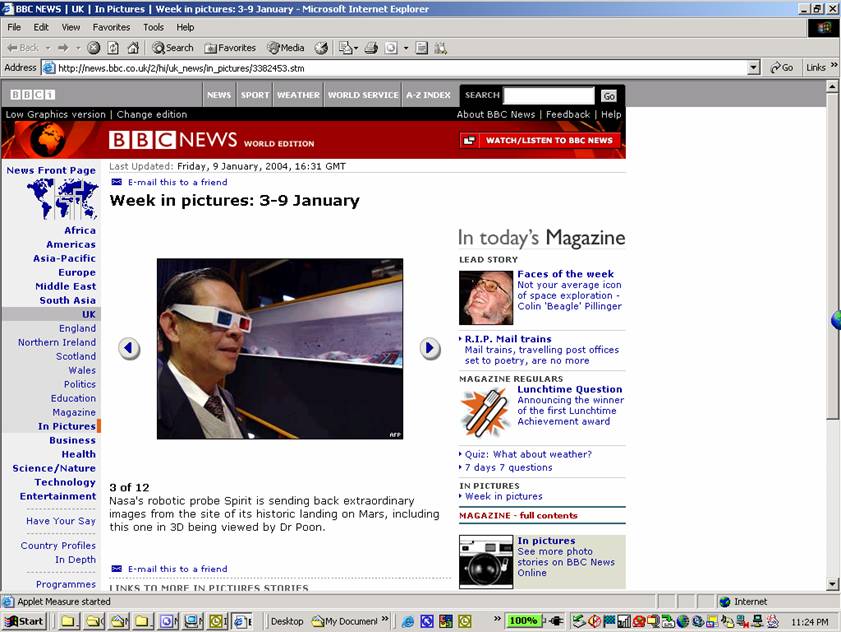
Task: Print the page using the printer icon
Action: [x=371, y=48]
